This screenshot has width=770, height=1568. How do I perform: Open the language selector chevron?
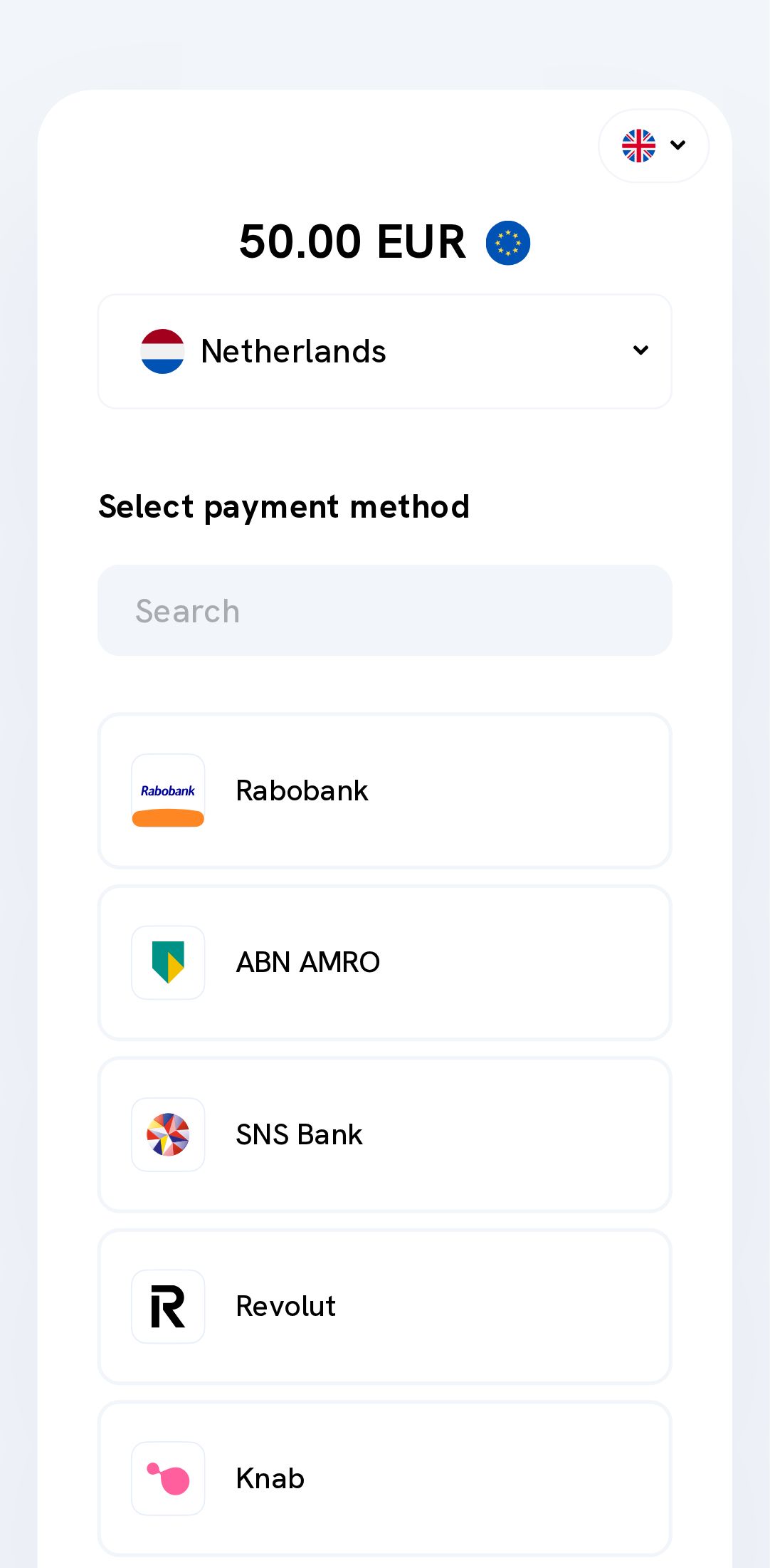click(678, 145)
